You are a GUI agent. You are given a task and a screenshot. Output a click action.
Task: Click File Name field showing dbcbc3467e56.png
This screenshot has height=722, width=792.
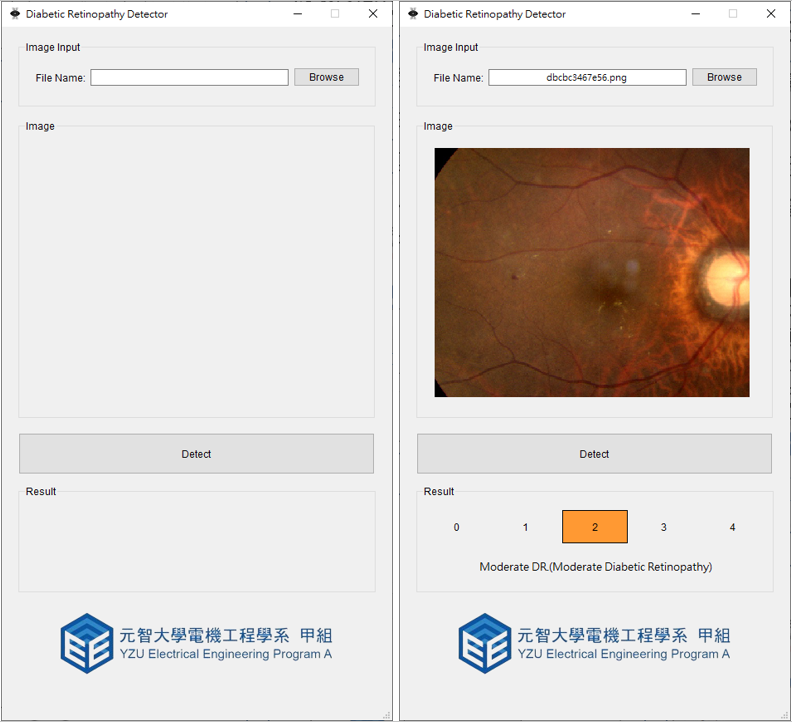point(587,77)
